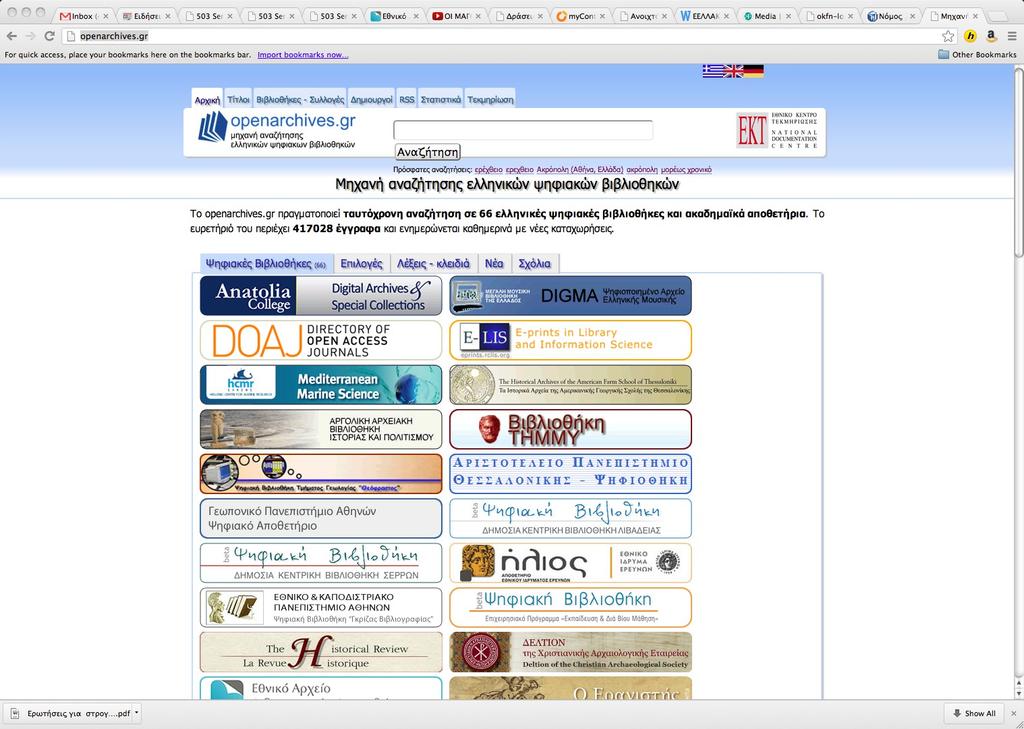Open DOAJ Directory of Open Access Journals
The height and width of the screenshot is (729, 1024).
321,340
